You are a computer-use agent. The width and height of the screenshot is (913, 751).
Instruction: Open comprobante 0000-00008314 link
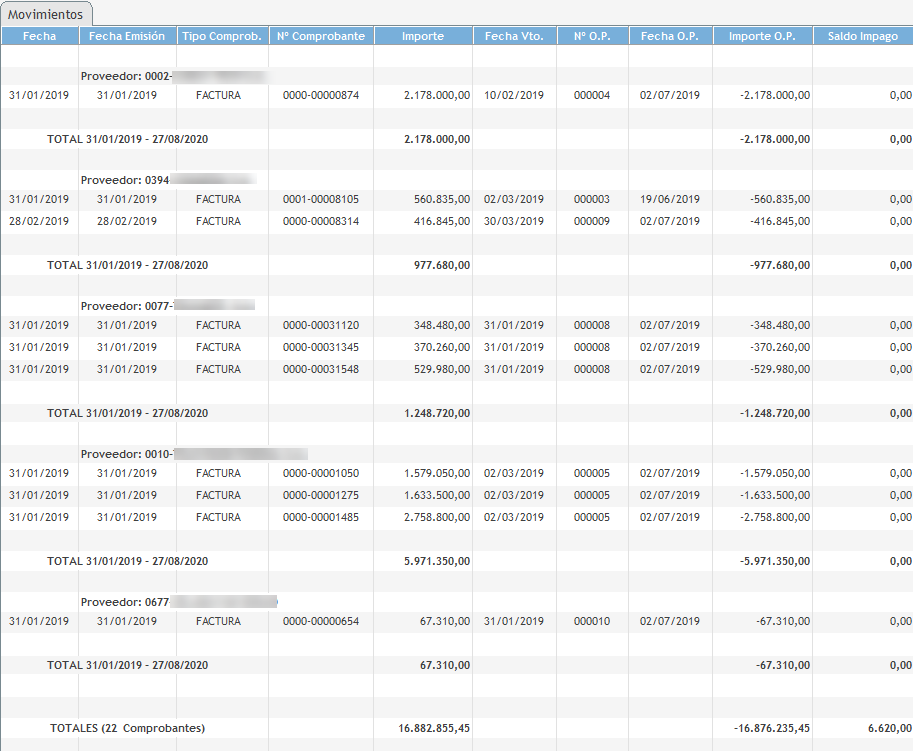(320, 222)
